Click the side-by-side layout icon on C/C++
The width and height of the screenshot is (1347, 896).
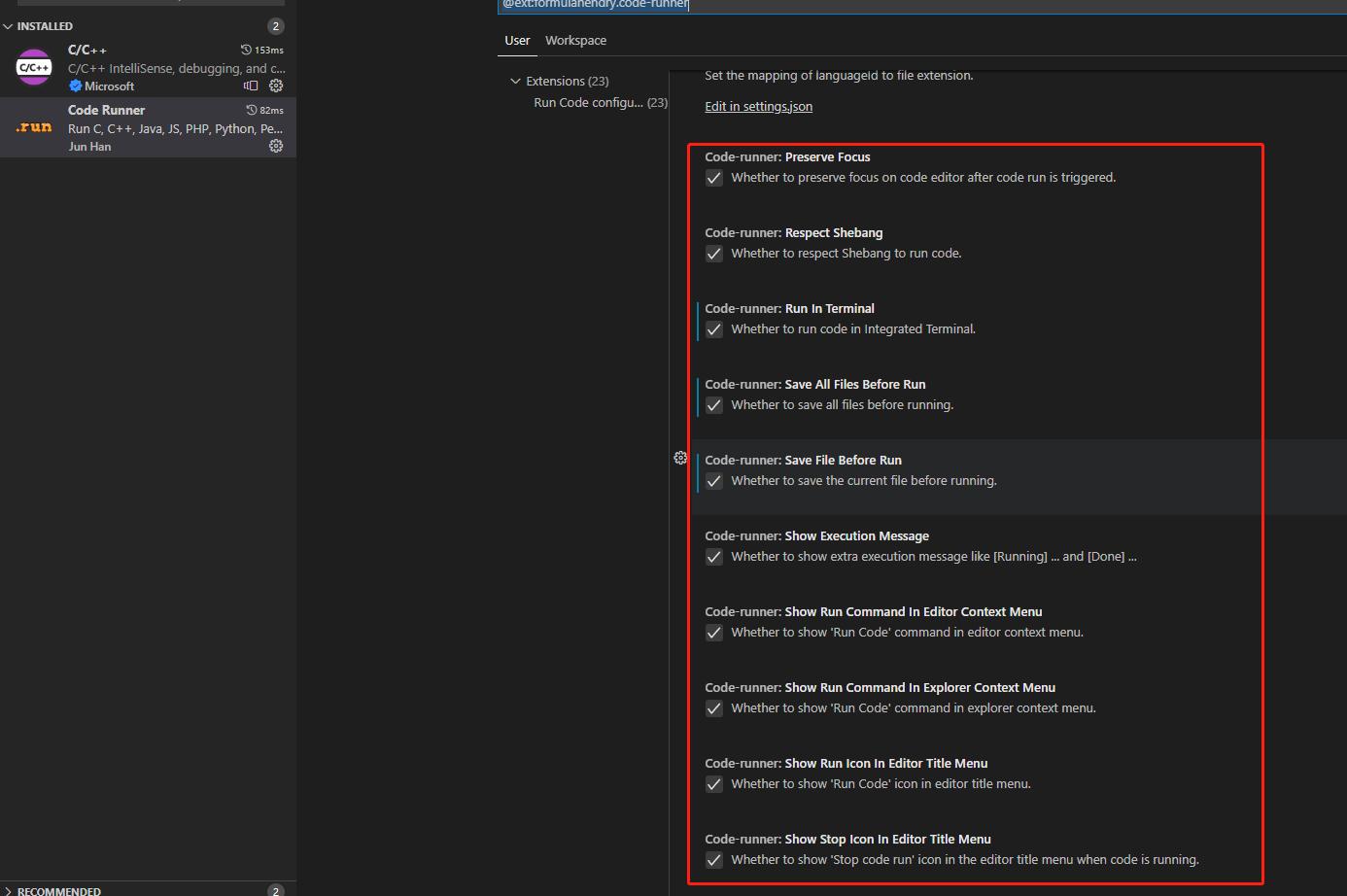point(250,86)
